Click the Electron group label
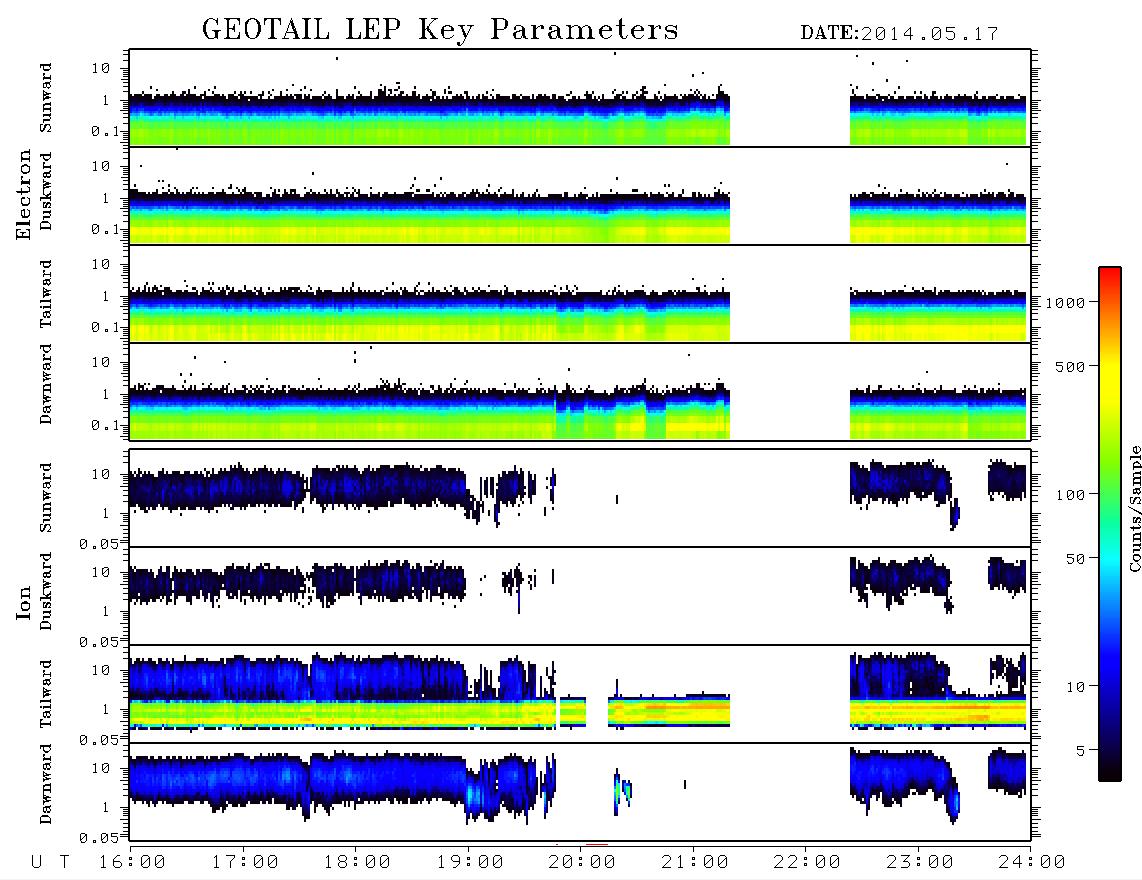Screen dimensions: 1142x880 pos(24,194)
